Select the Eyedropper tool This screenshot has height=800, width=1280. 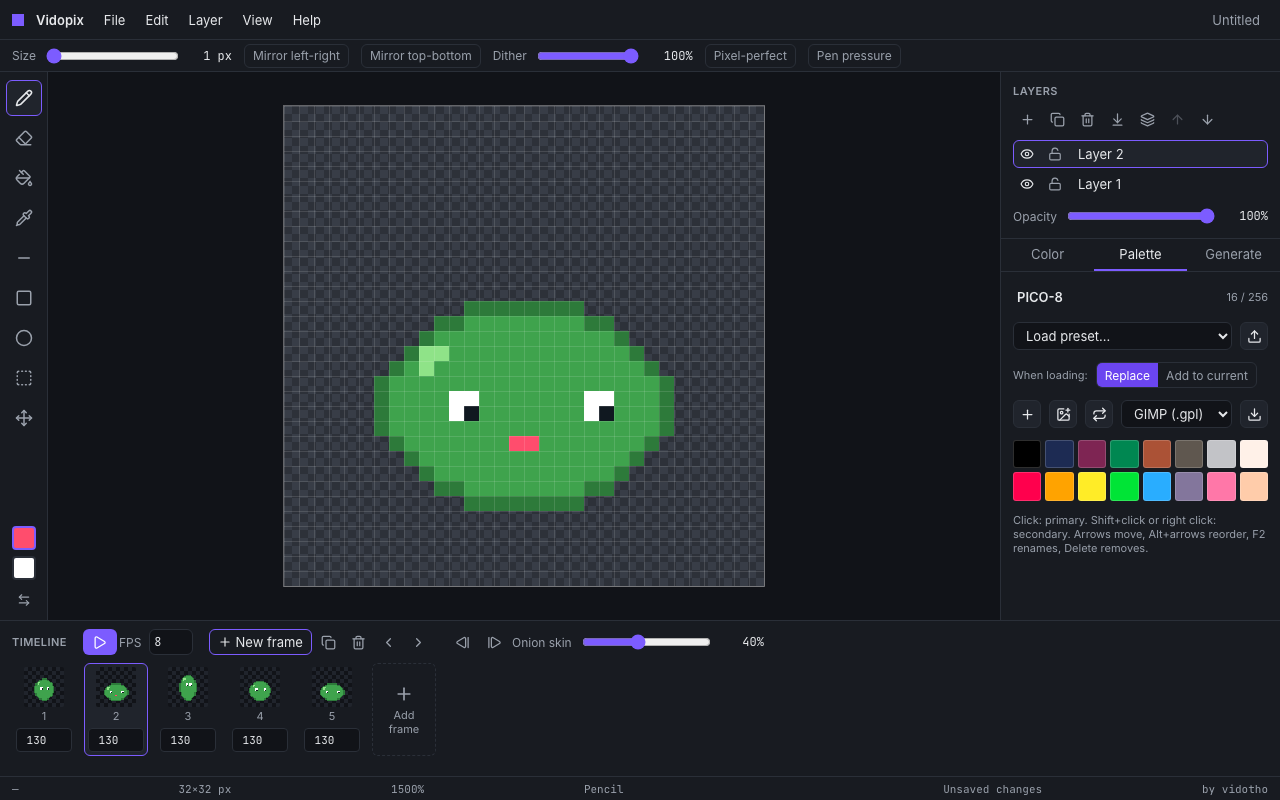(24, 218)
